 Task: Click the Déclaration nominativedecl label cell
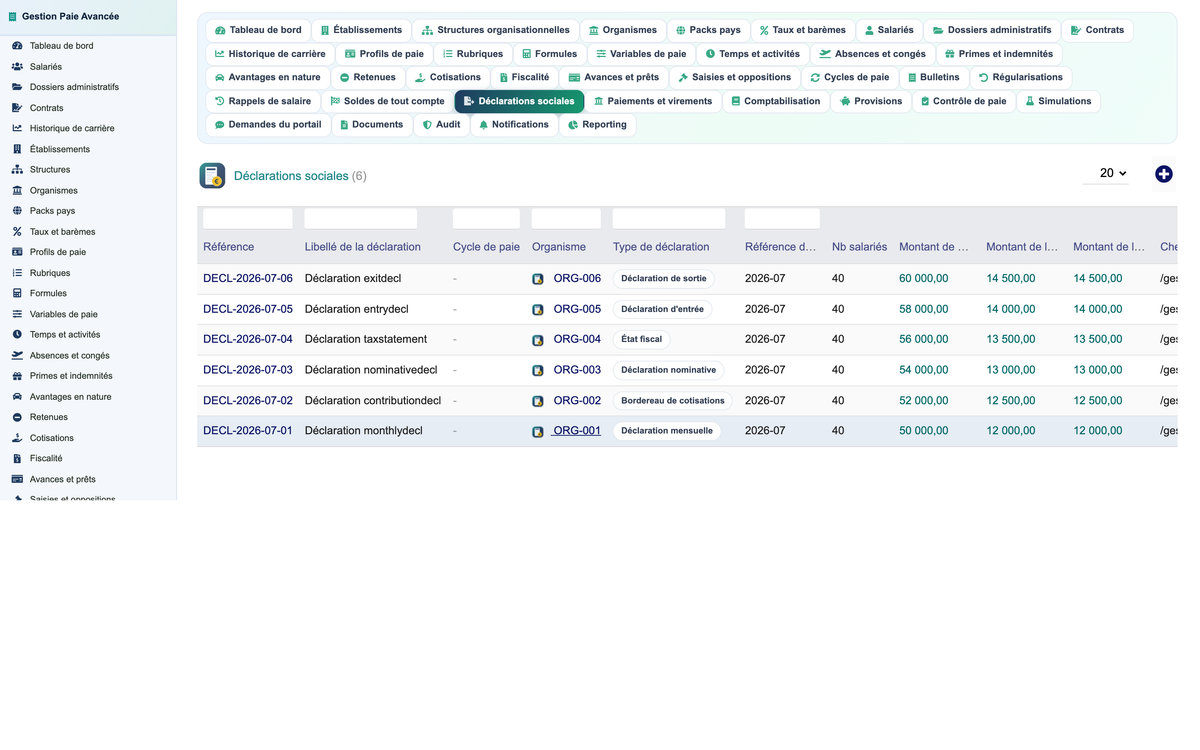coord(371,370)
